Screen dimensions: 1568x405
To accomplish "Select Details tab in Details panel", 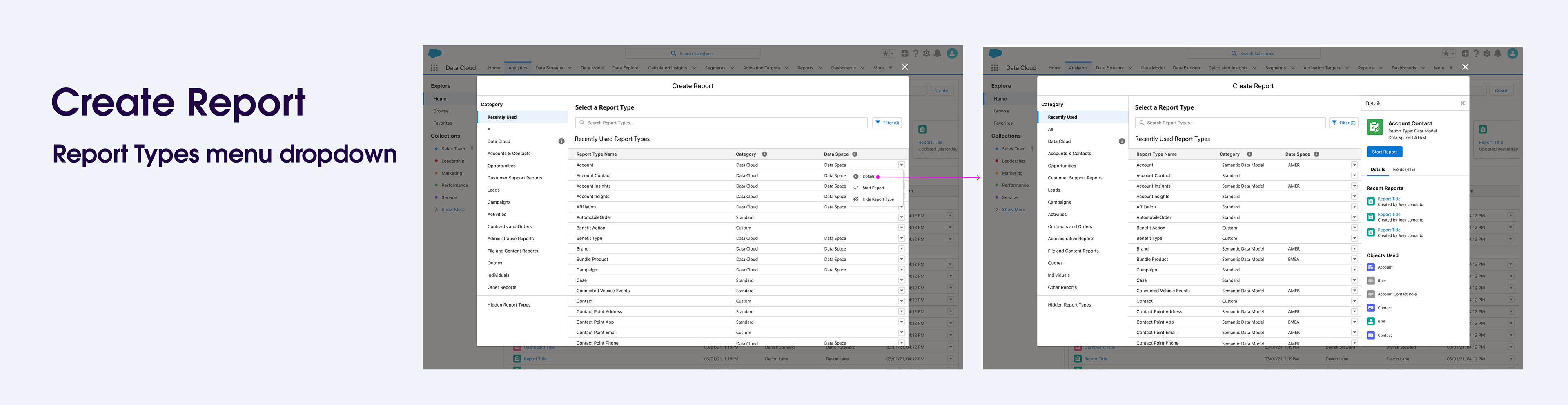I will (1377, 169).
